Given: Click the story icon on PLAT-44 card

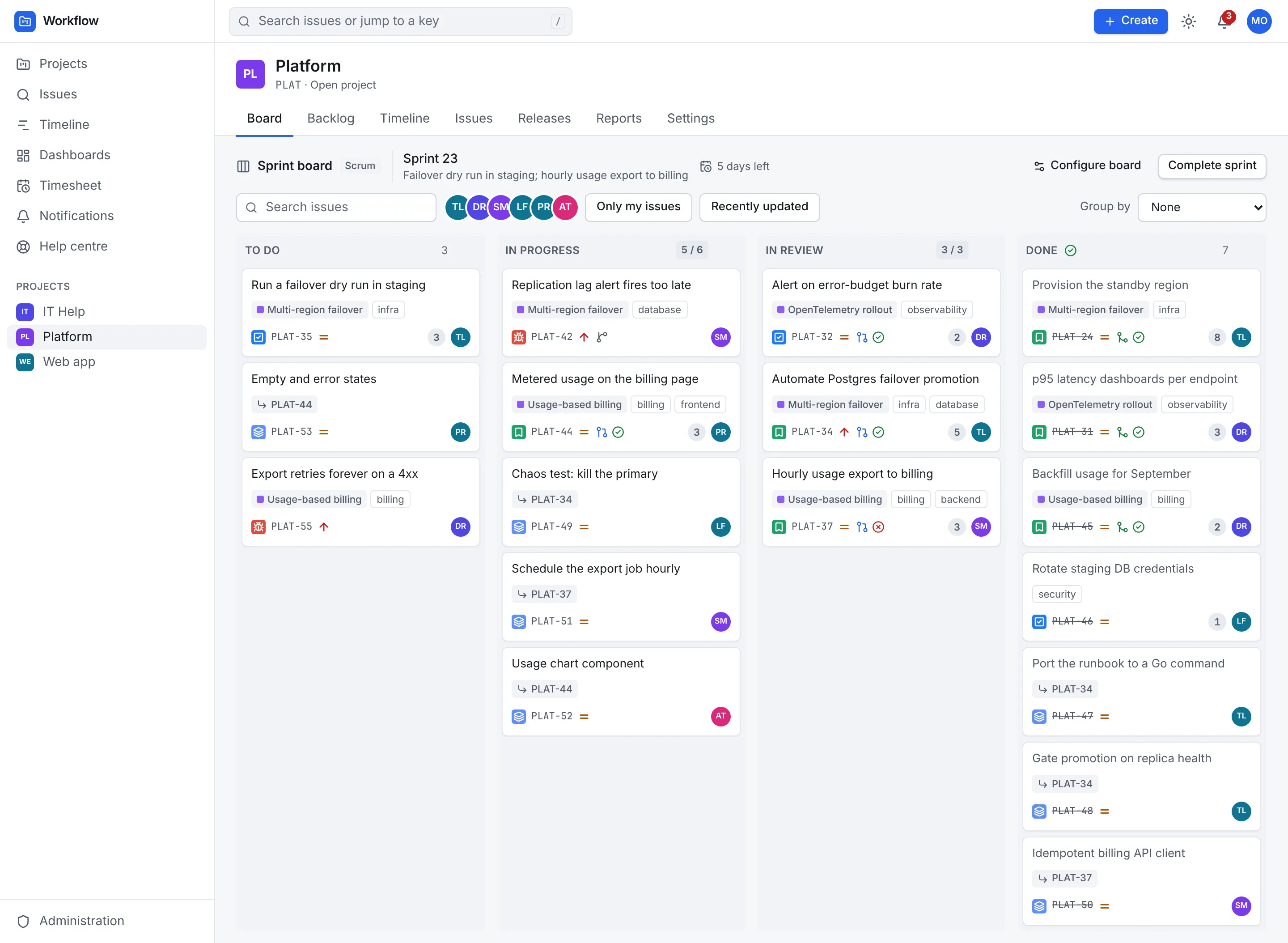Looking at the screenshot, I should [x=518, y=432].
